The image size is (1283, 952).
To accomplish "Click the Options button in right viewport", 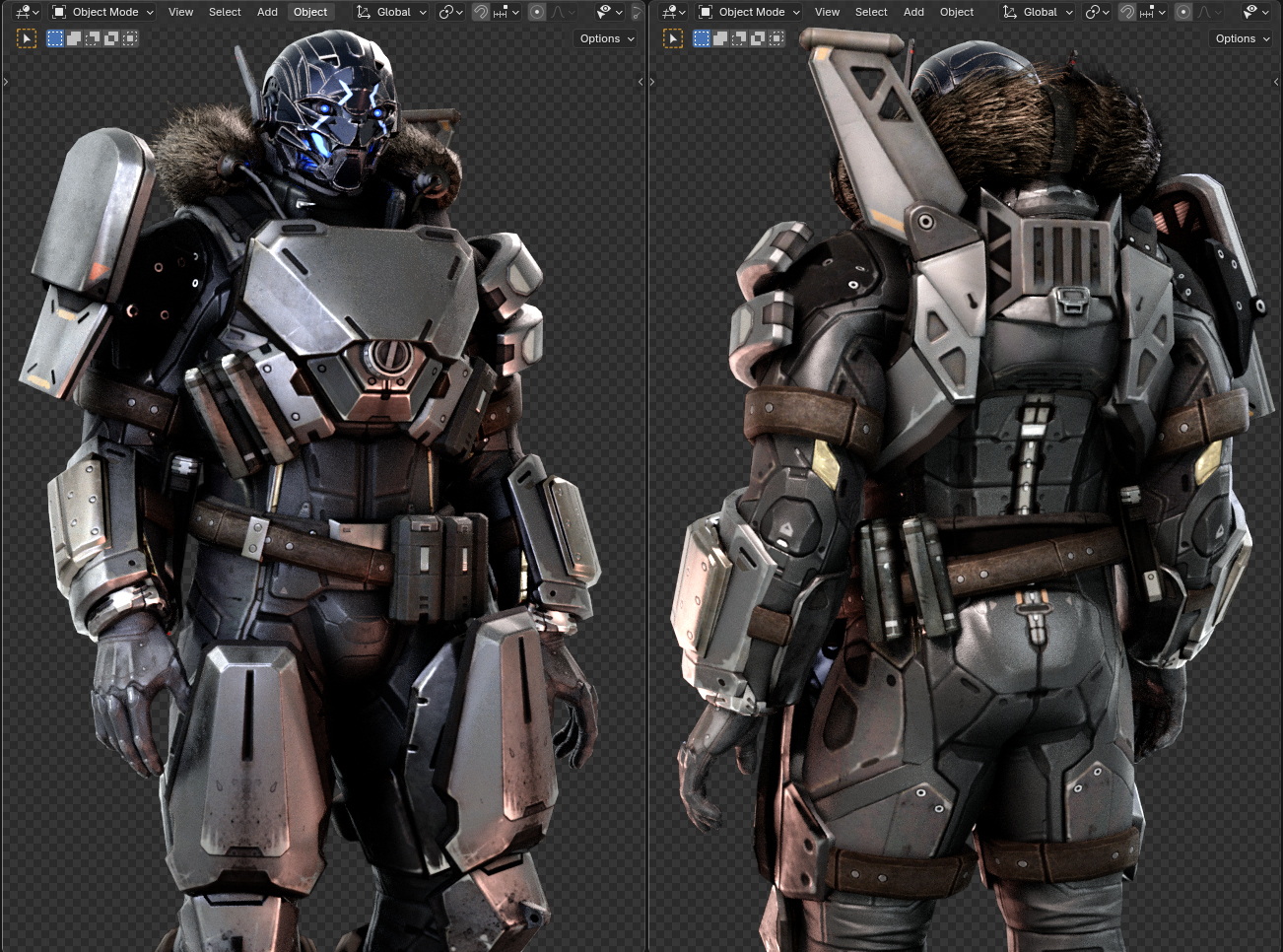I will pos(1242,38).
